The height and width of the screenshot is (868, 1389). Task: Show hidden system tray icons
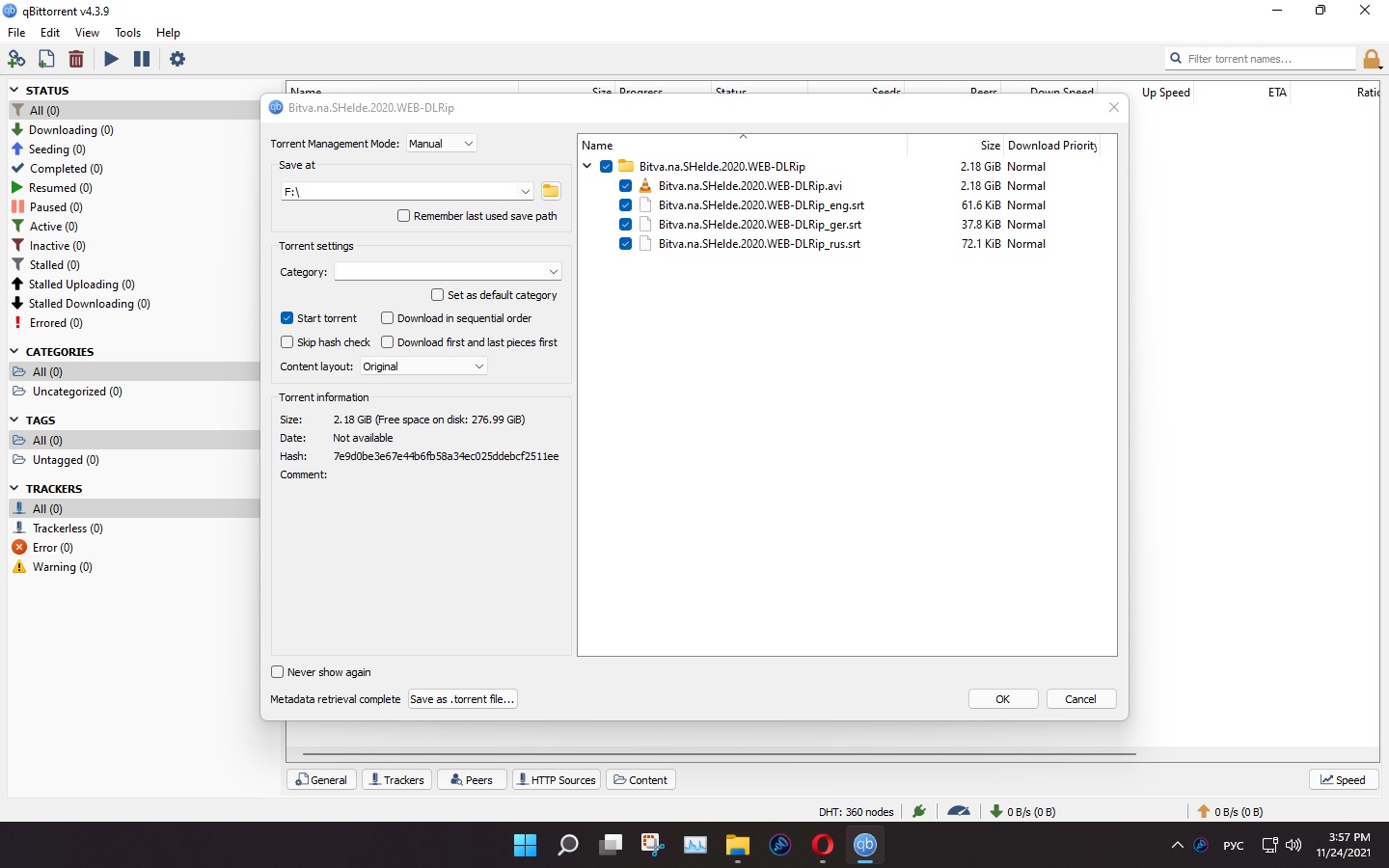(1177, 845)
